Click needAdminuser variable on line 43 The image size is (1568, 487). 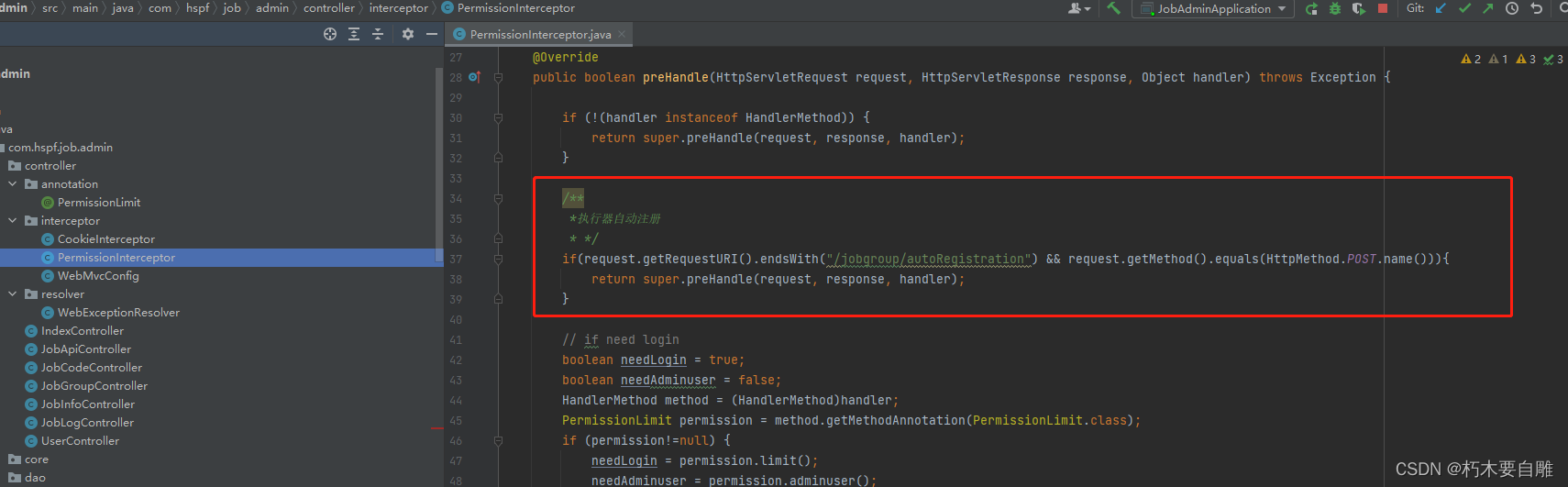point(668,380)
